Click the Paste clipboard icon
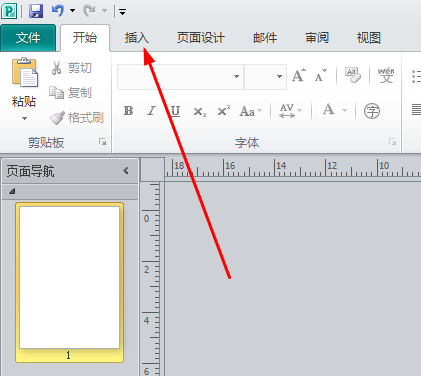The height and width of the screenshot is (376, 421). [25, 72]
